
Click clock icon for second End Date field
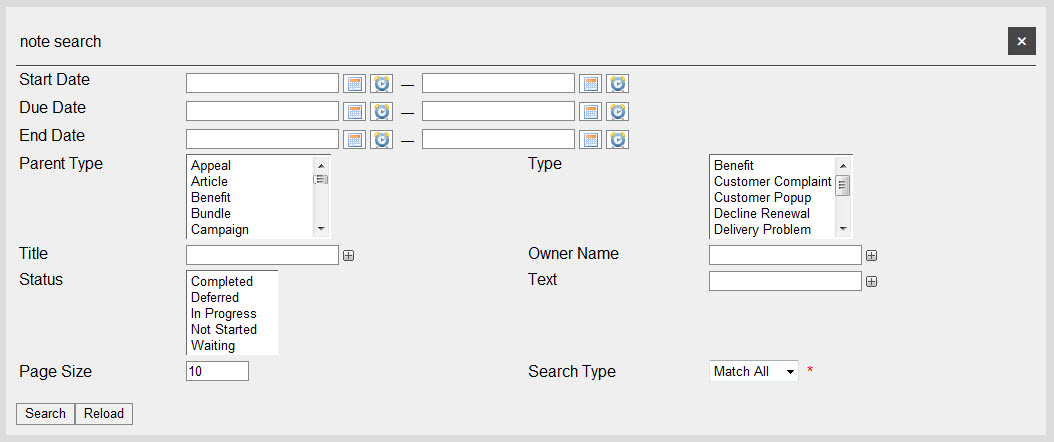[x=617, y=140]
